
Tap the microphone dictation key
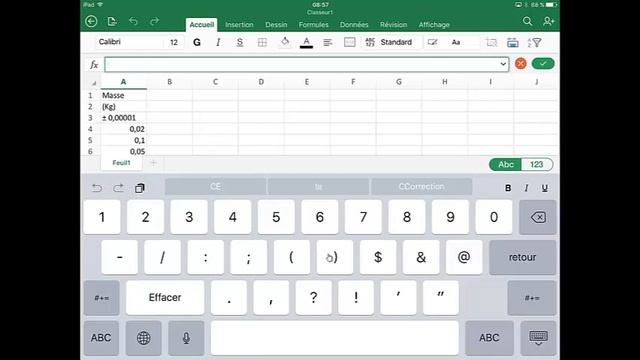coord(186,338)
